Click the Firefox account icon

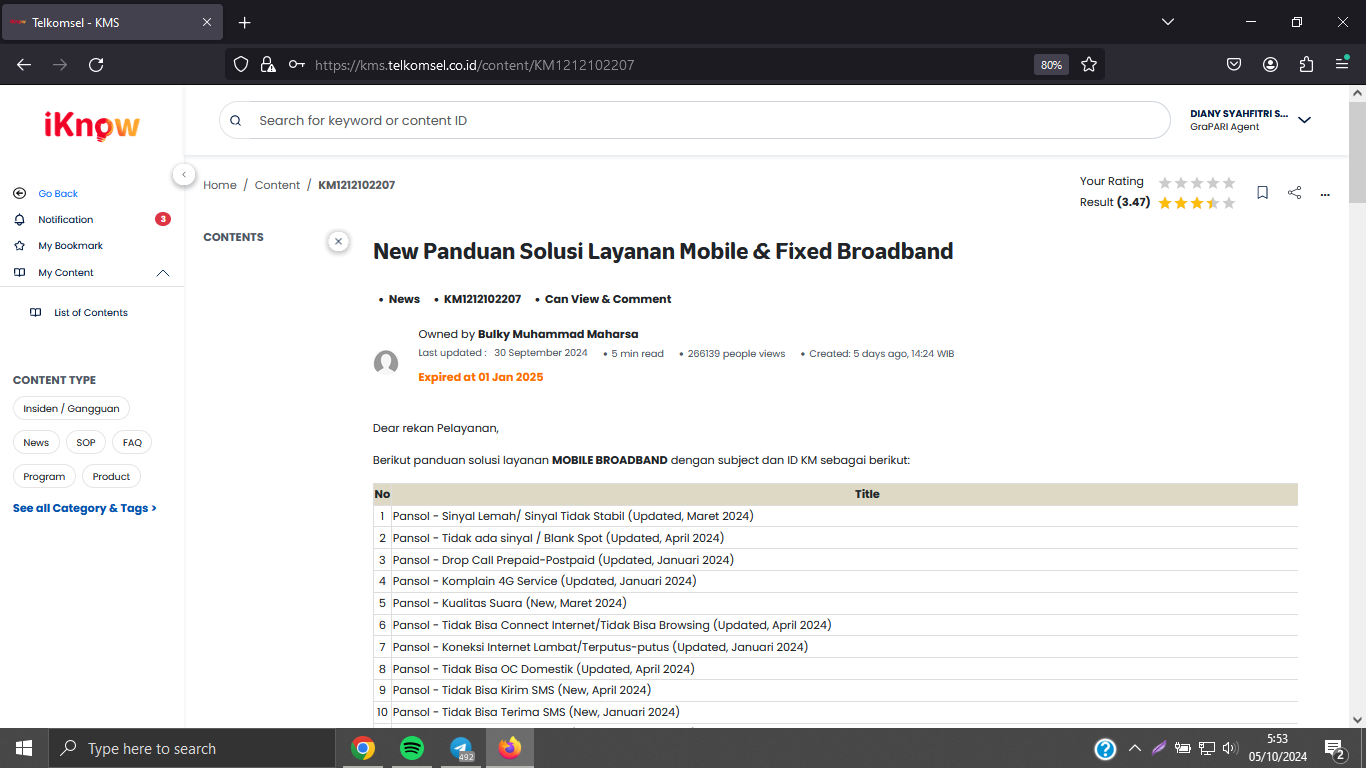click(1270, 65)
